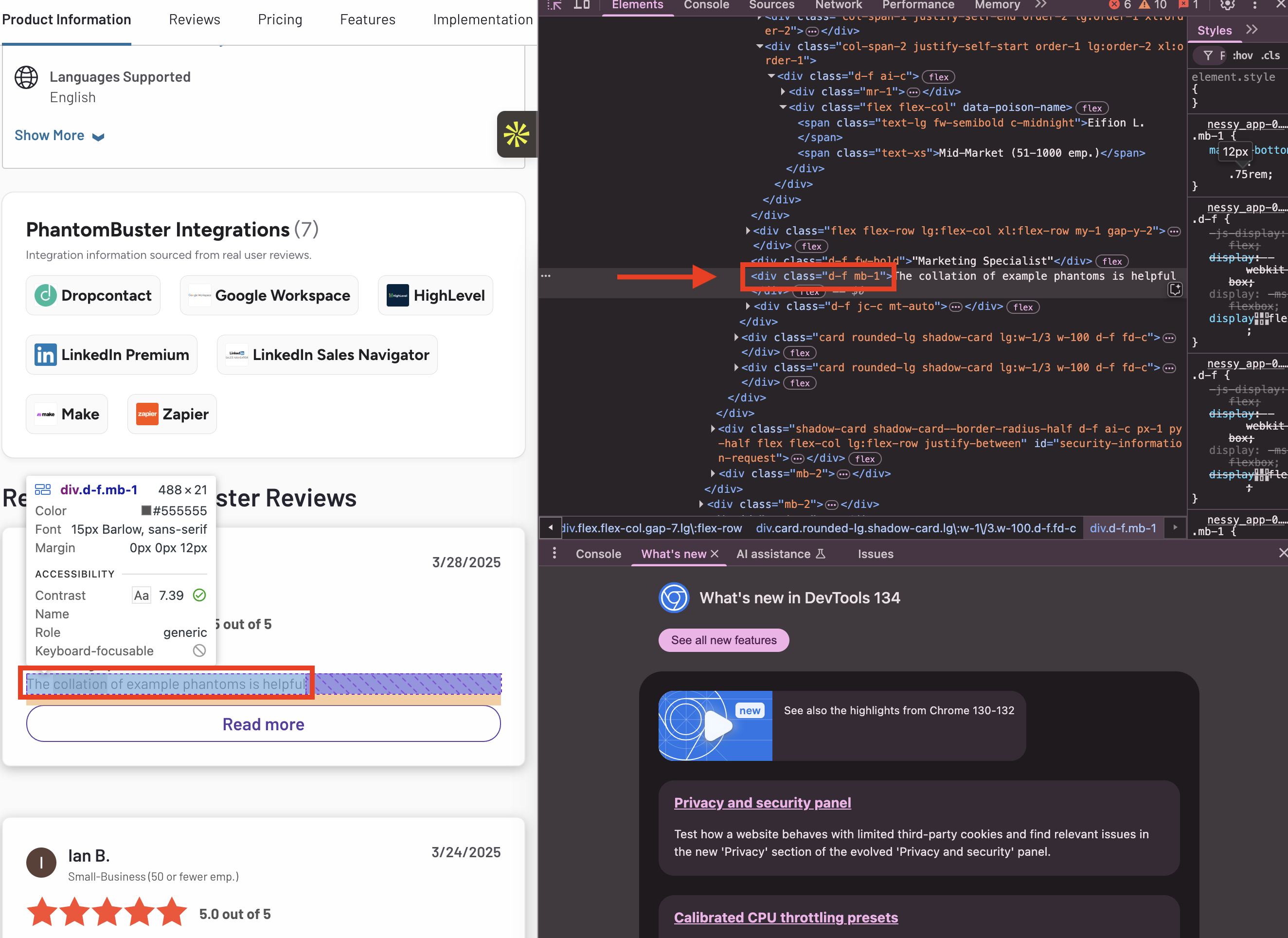Open the drawer three-dot menu
1288x938 pixels.
pos(555,553)
